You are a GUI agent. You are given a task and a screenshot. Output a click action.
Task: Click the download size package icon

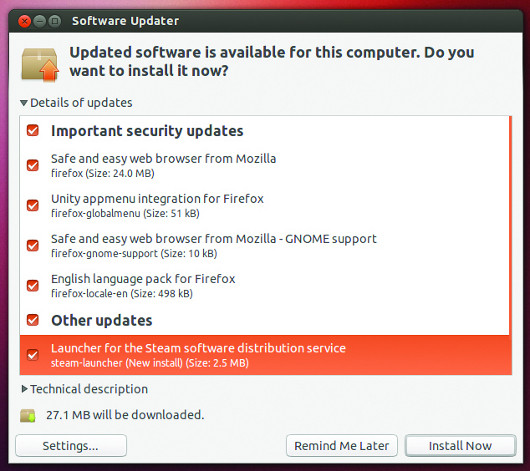[28, 415]
